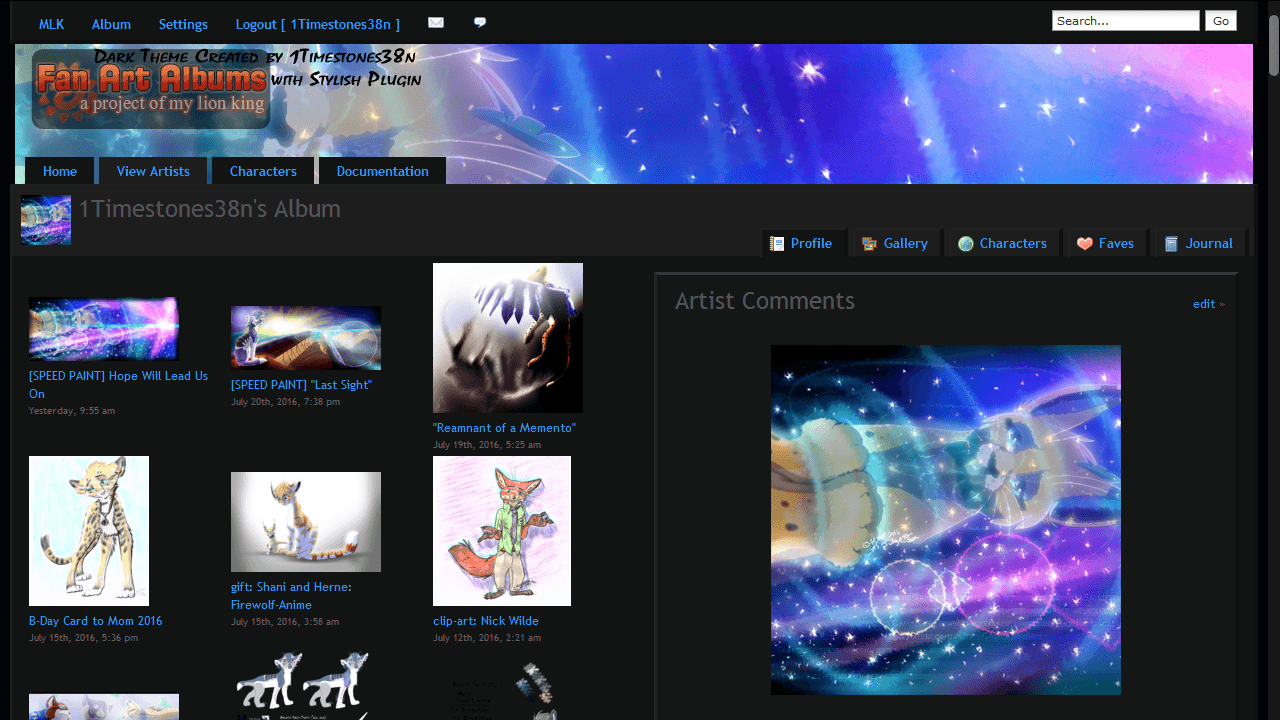Click the globe icon beside Characters tab
This screenshot has height=720, width=1280.
pyautogui.click(x=966, y=242)
